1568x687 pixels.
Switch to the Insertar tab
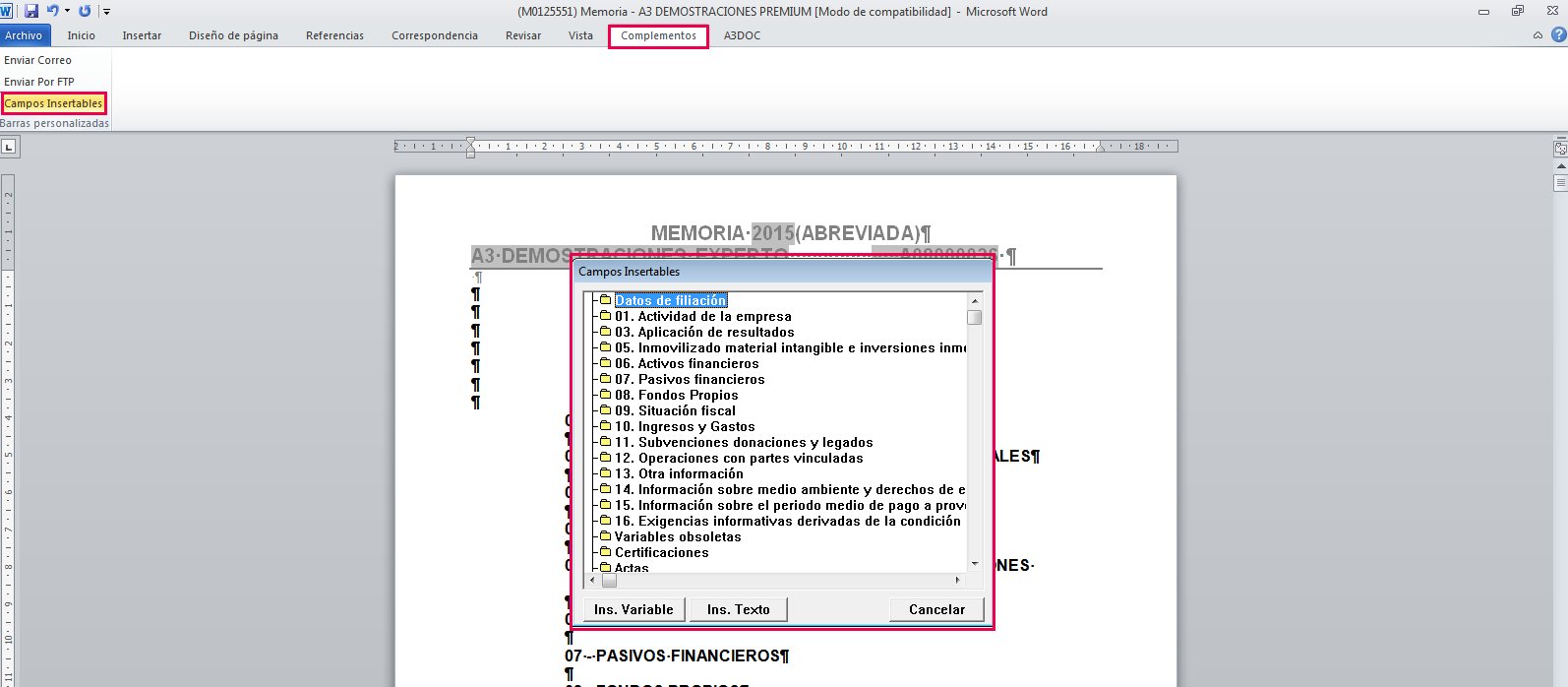[142, 35]
